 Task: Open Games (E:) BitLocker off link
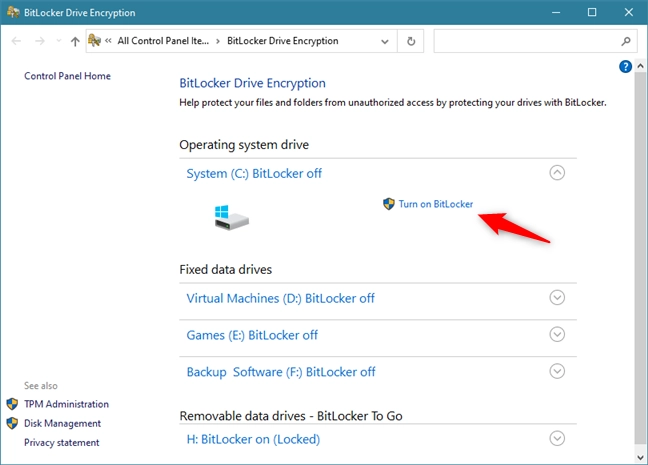[252, 335]
